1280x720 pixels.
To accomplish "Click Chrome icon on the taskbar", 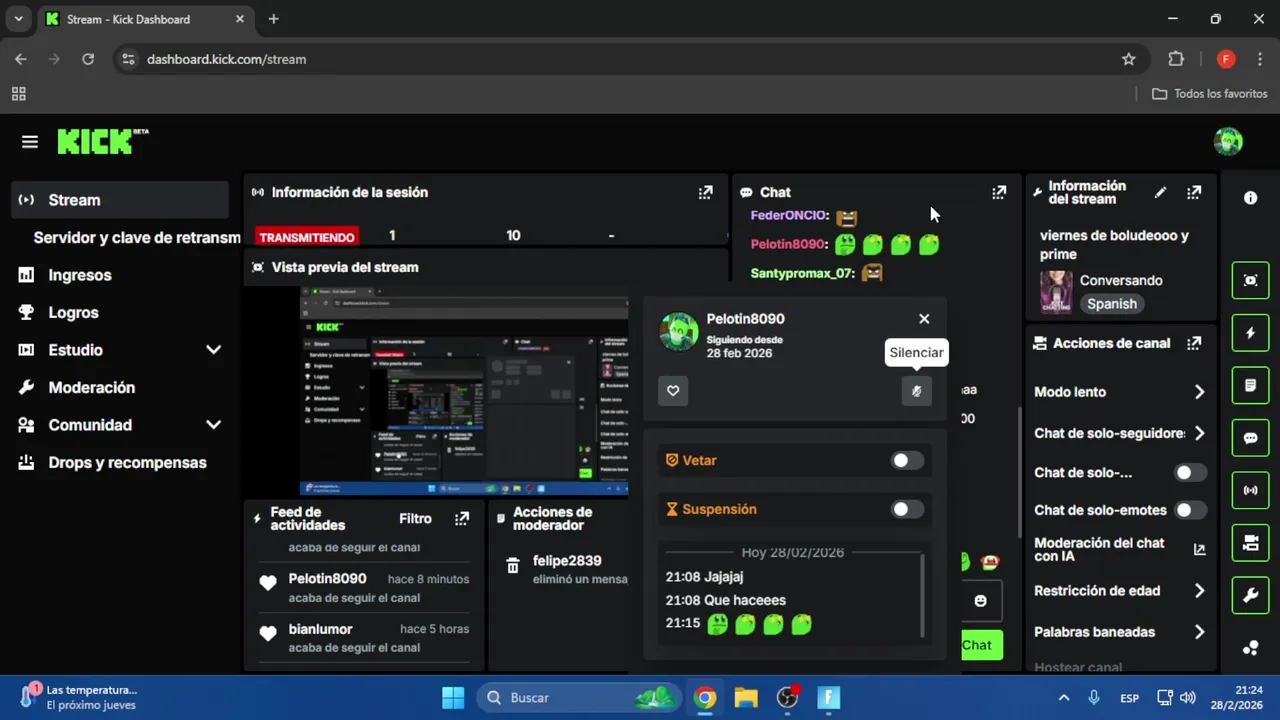I will tap(705, 697).
